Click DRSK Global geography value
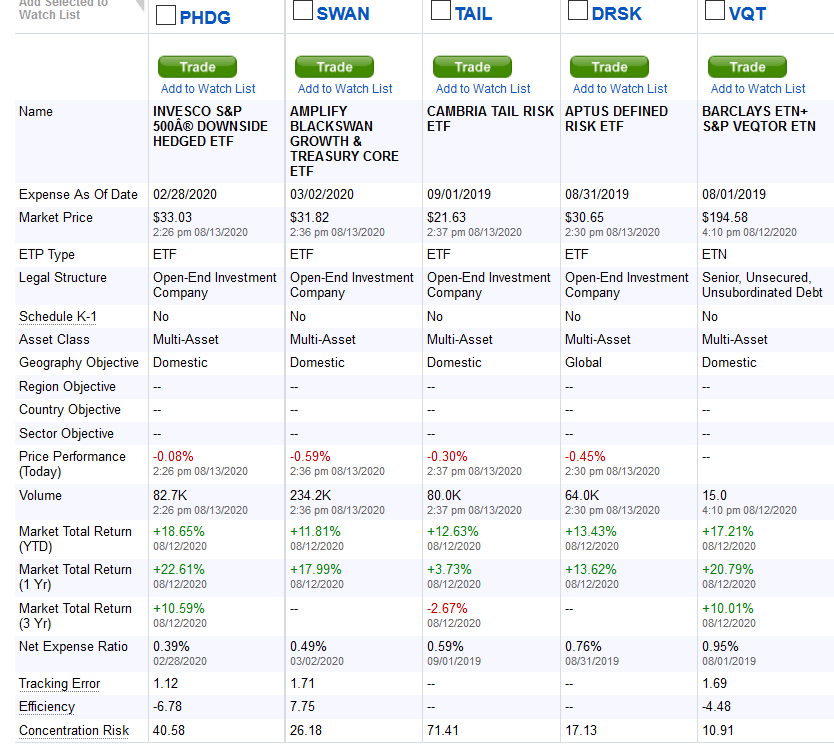 [x=583, y=363]
